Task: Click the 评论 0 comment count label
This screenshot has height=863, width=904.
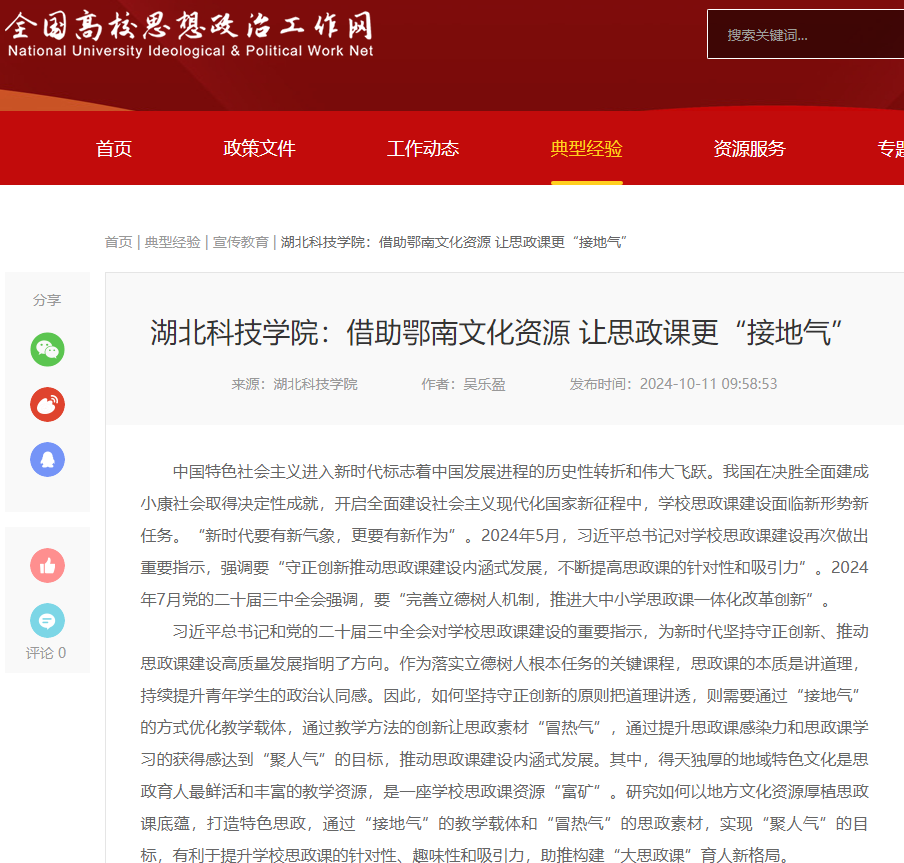Action: click(46, 653)
